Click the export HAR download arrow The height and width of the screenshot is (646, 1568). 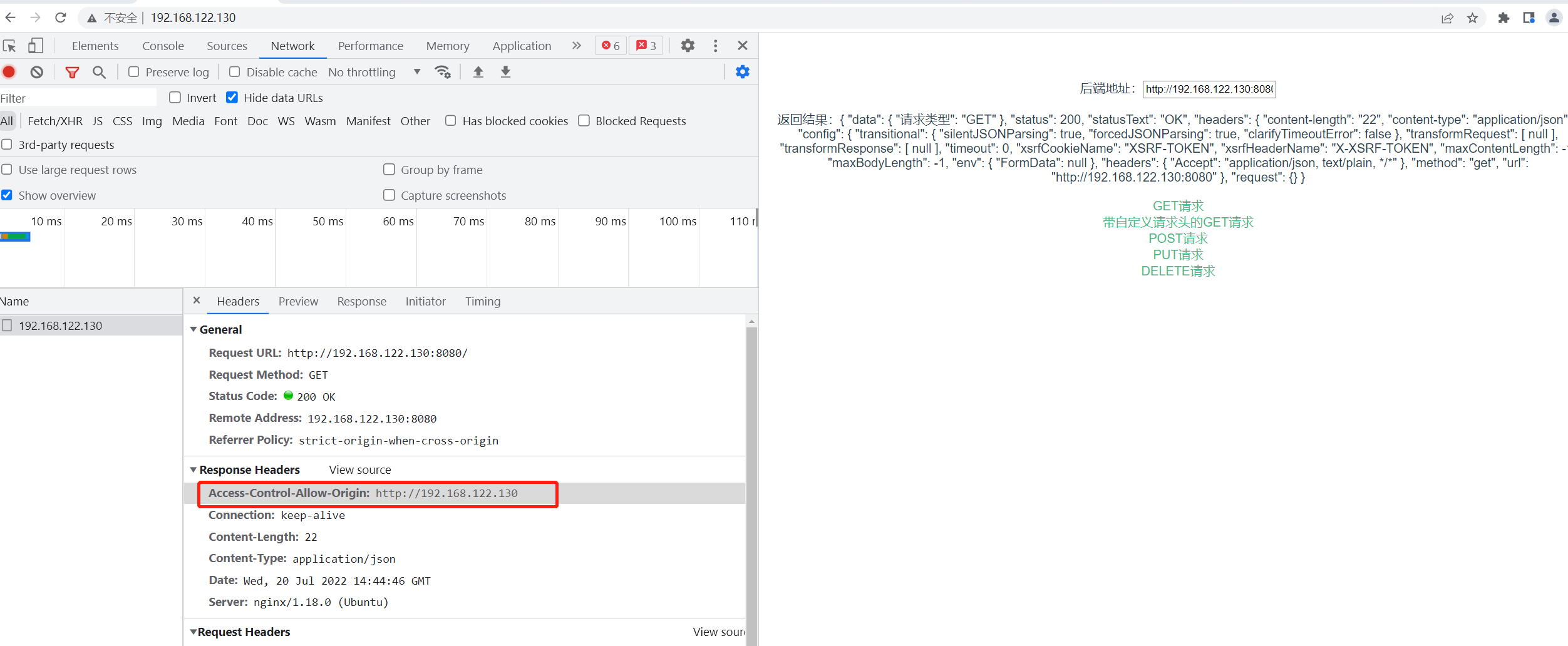[505, 72]
